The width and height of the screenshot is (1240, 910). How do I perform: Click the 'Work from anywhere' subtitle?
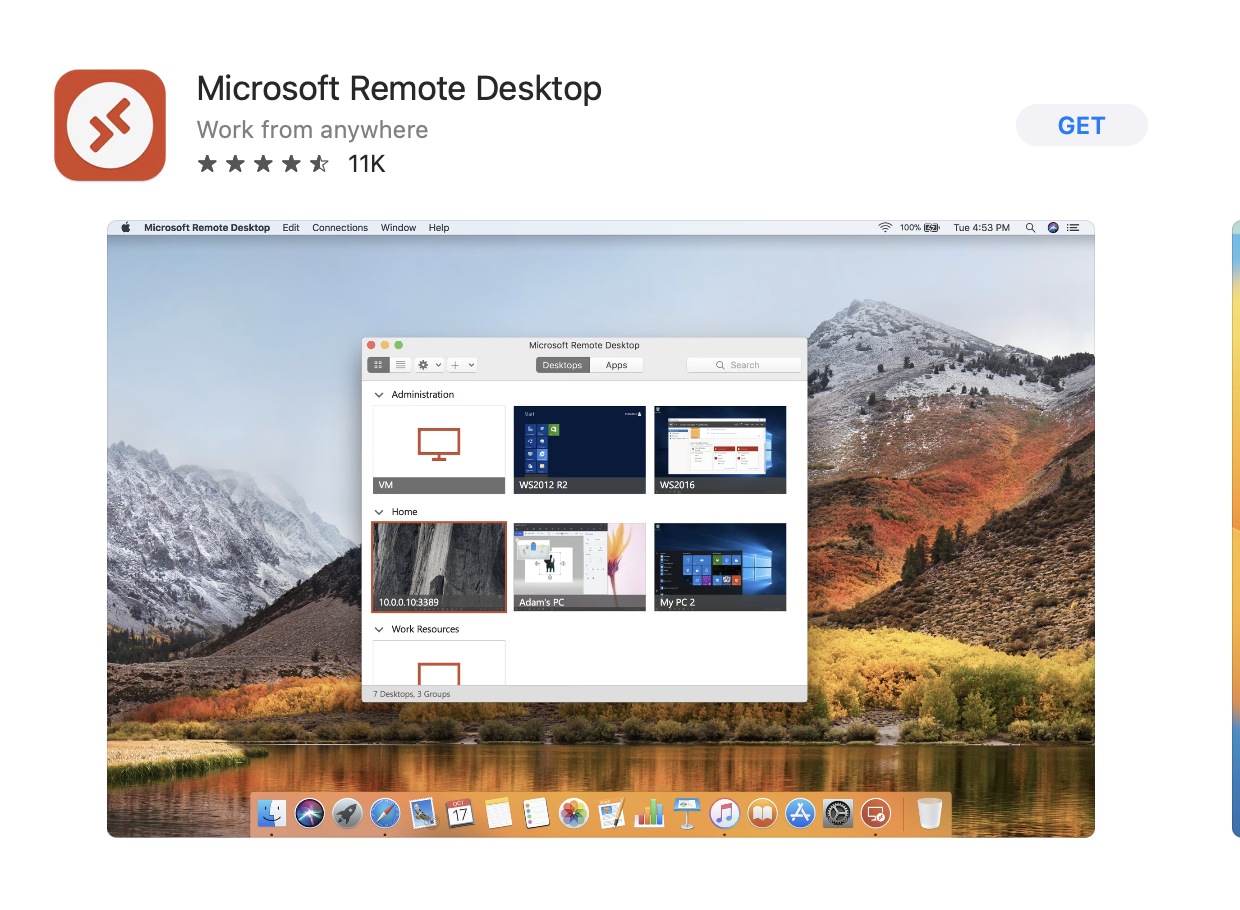coord(312,130)
